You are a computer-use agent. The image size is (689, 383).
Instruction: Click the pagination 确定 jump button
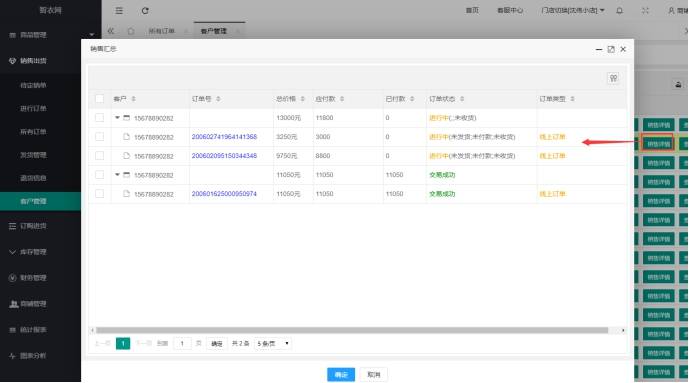tap(217, 343)
